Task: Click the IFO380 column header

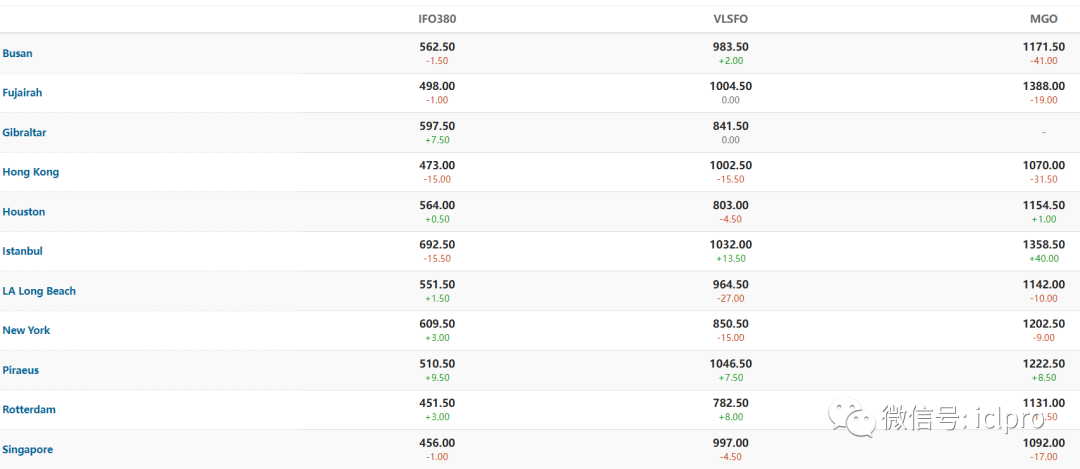Action: [437, 19]
